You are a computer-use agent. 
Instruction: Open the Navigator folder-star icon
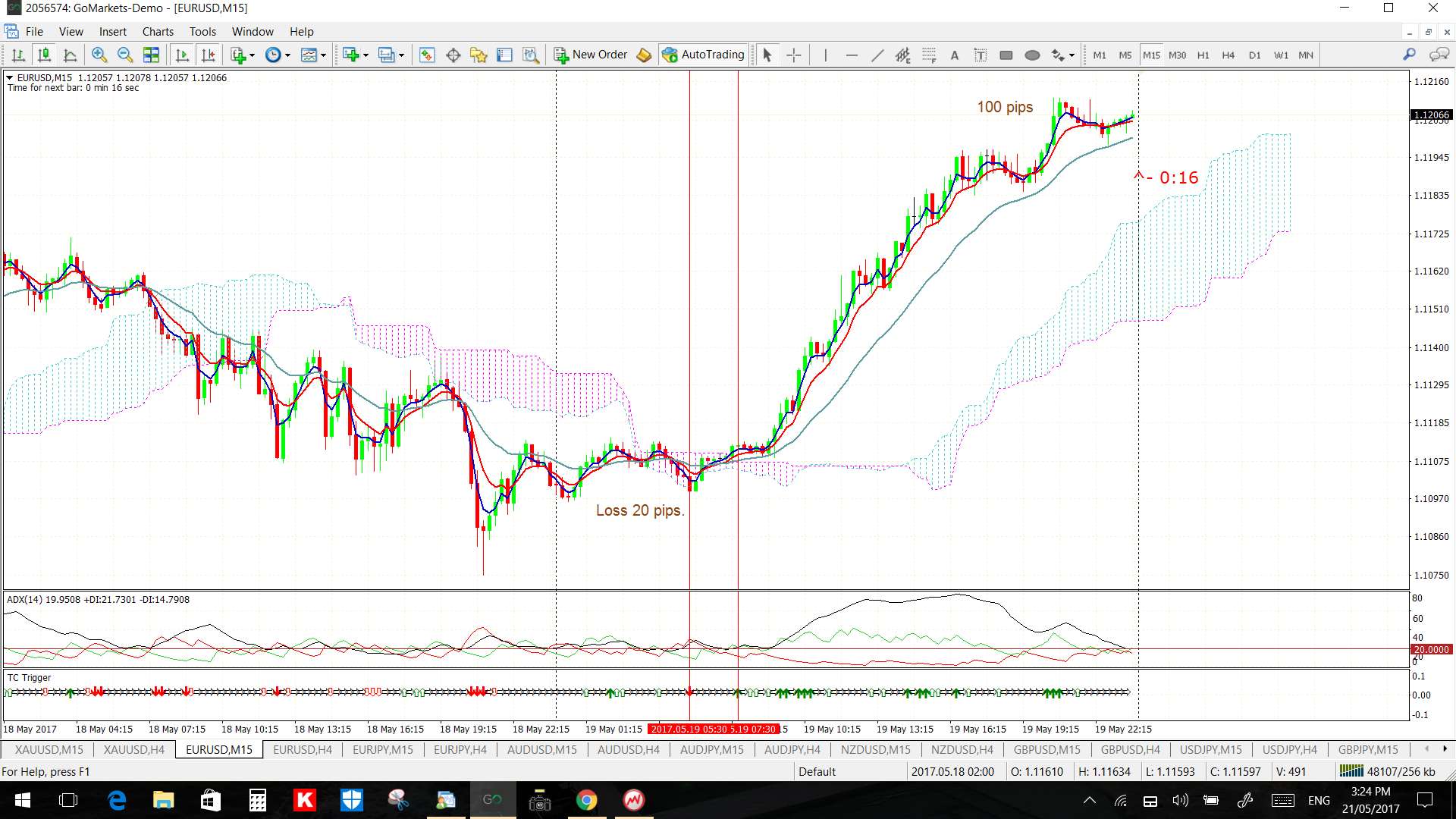(479, 55)
